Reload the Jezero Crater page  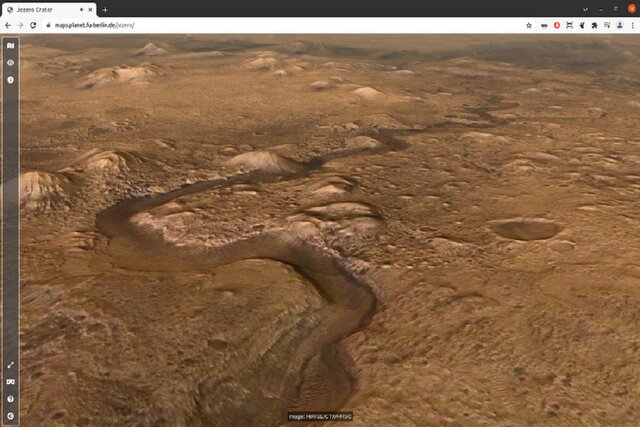pyautogui.click(x=33, y=24)
